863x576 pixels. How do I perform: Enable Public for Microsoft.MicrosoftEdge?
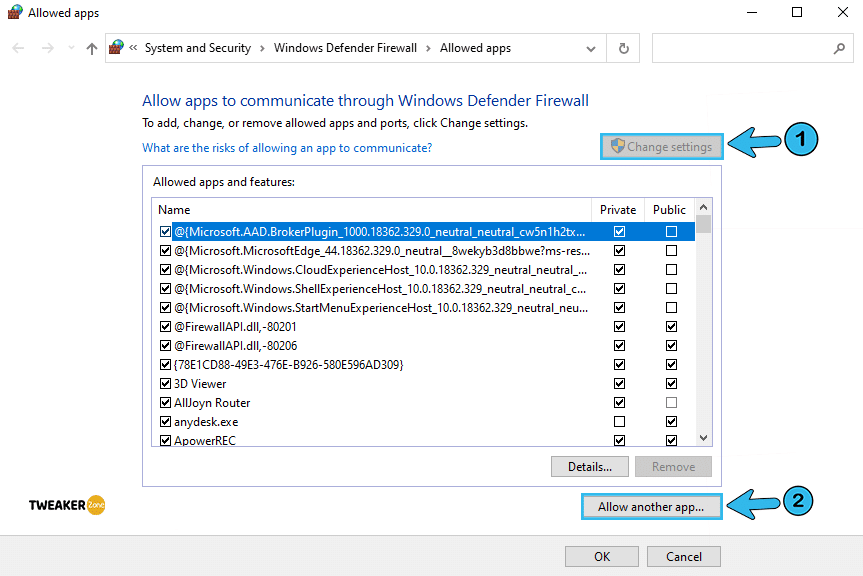click(x=671, y=251)
